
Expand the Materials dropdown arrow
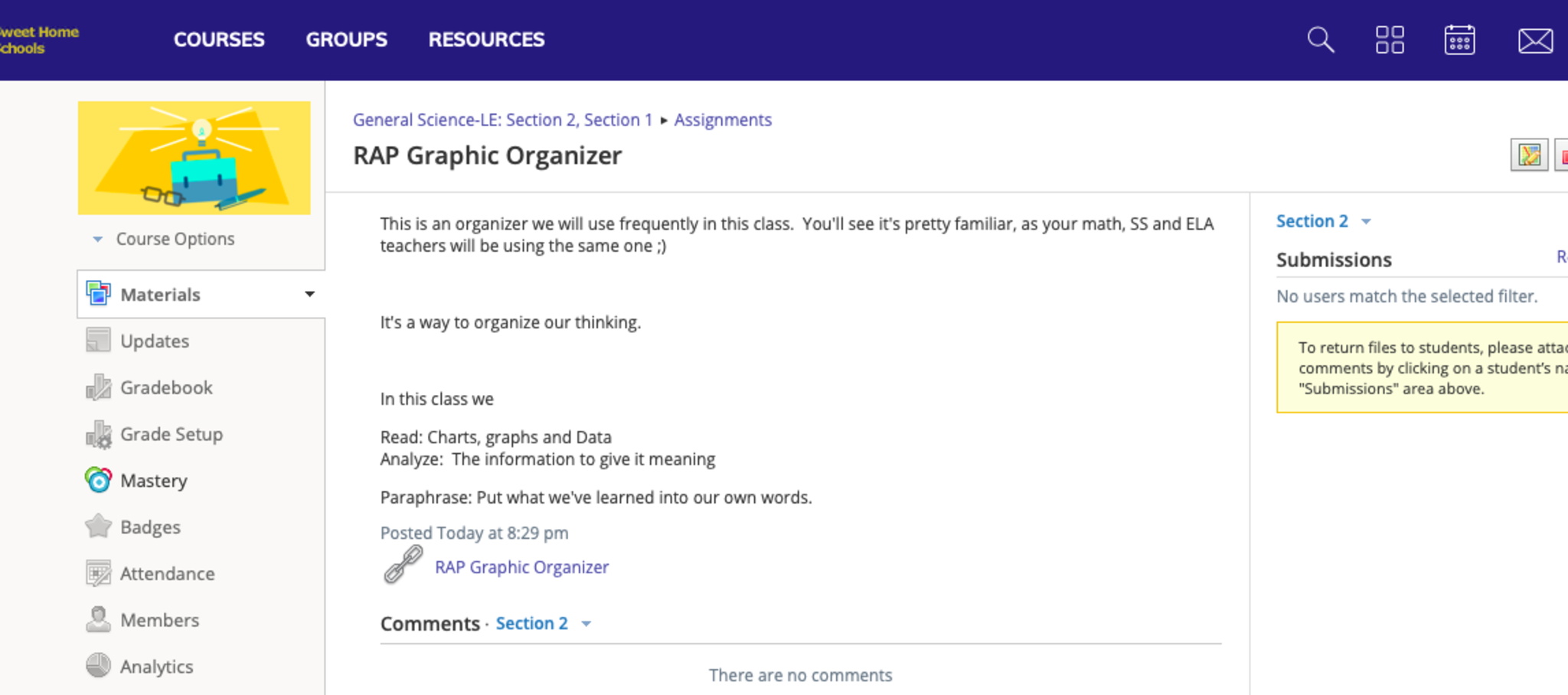(x=309, y=294)
